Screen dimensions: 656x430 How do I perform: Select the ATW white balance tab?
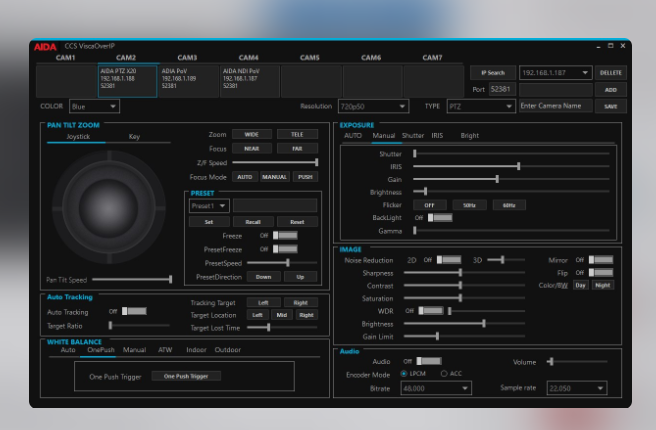[165, 350]
